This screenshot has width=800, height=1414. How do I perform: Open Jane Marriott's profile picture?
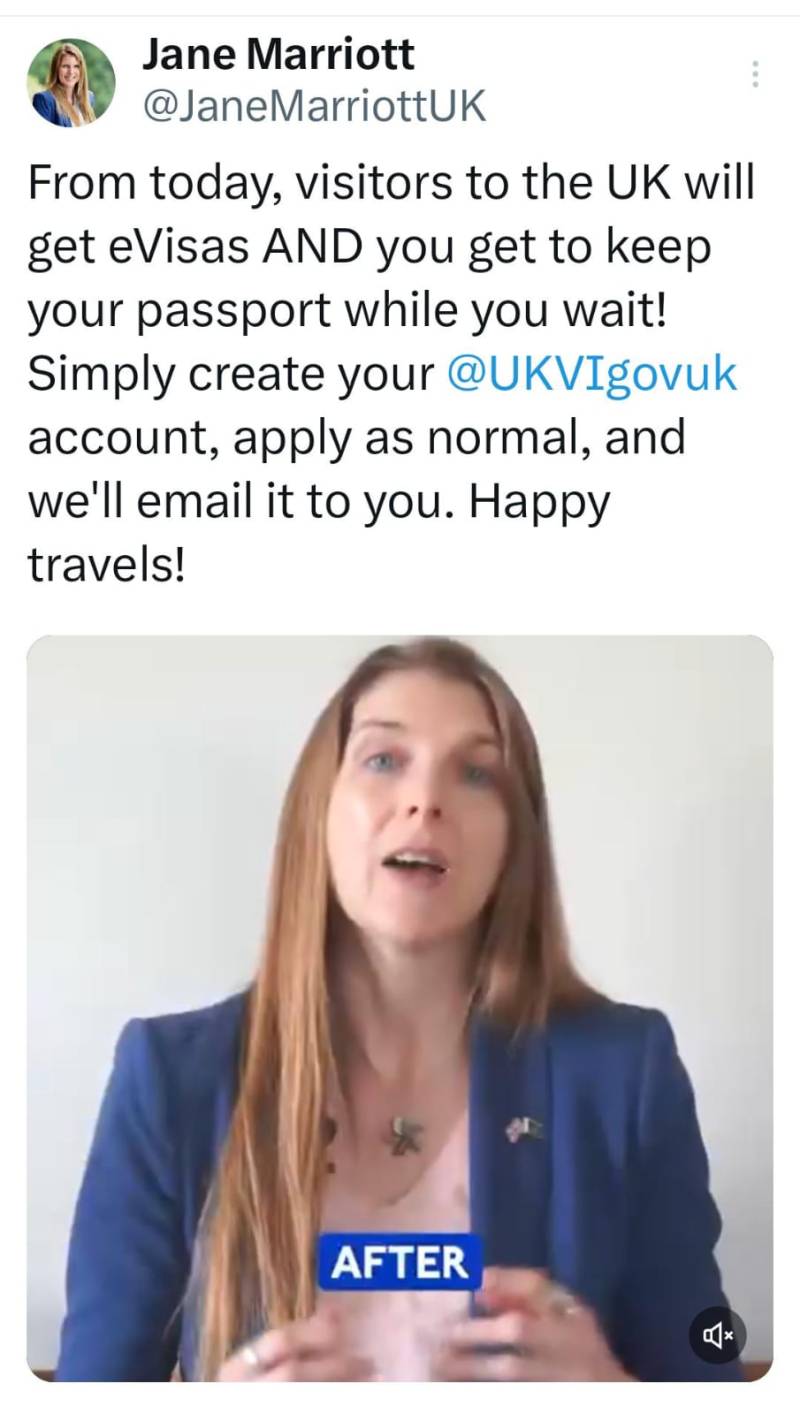[x=71, y=82]
